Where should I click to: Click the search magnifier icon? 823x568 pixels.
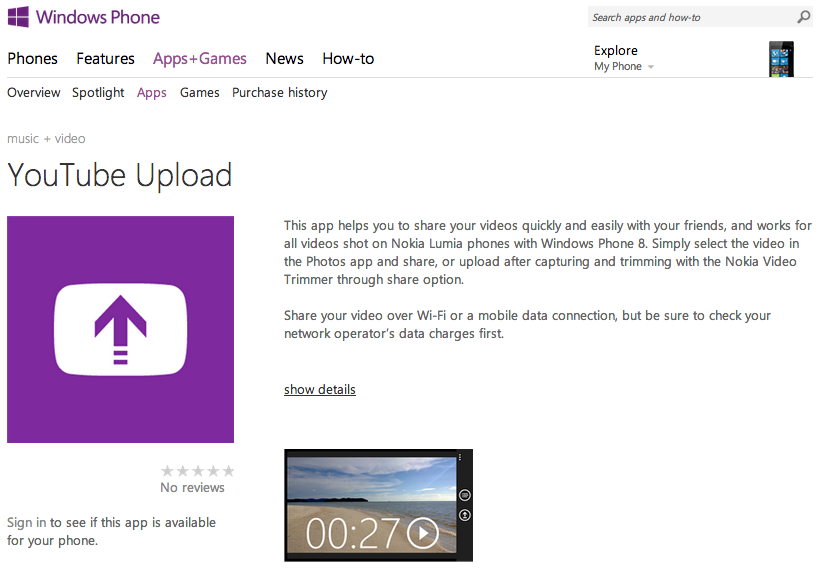804,17
